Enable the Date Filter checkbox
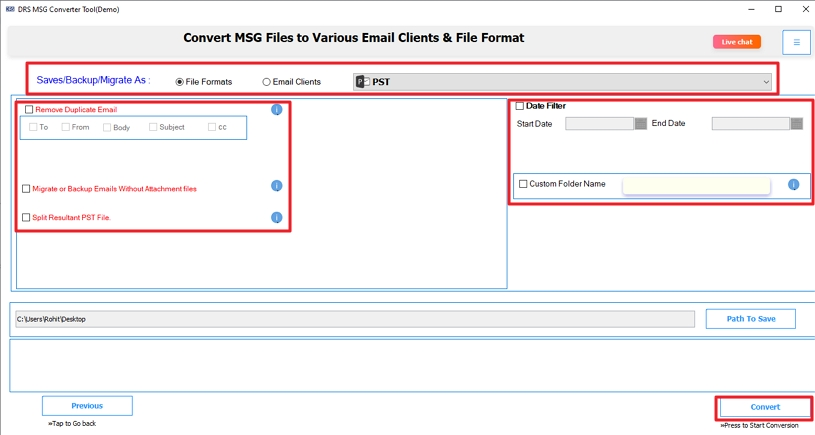 coord(520,106)
